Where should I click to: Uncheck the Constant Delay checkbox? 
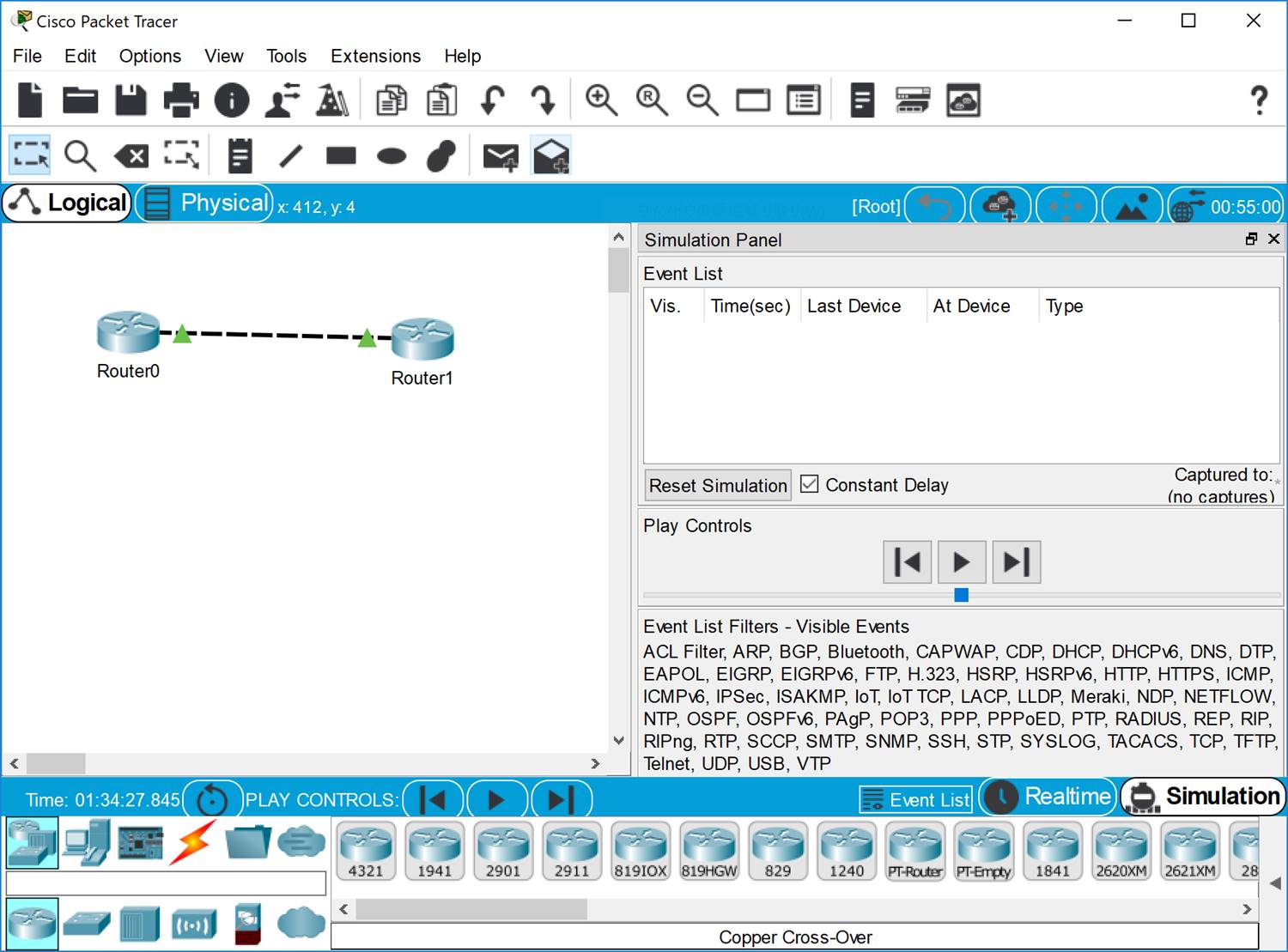pos(809,484)
